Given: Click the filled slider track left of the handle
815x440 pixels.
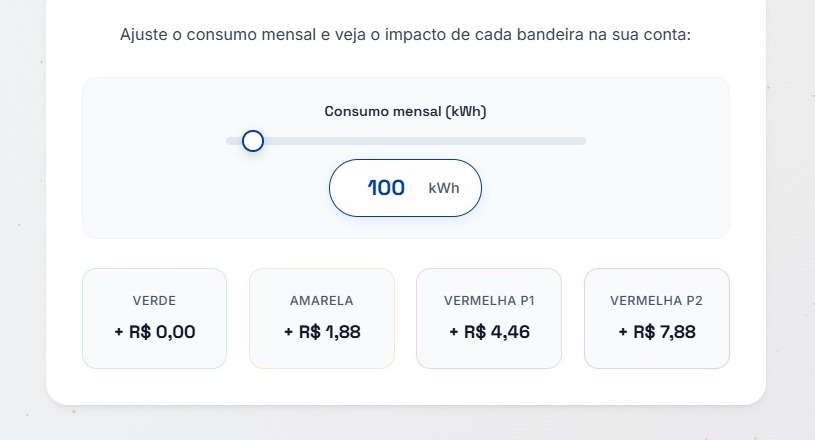Looking at the screenshot, I should tap(234, 141).
